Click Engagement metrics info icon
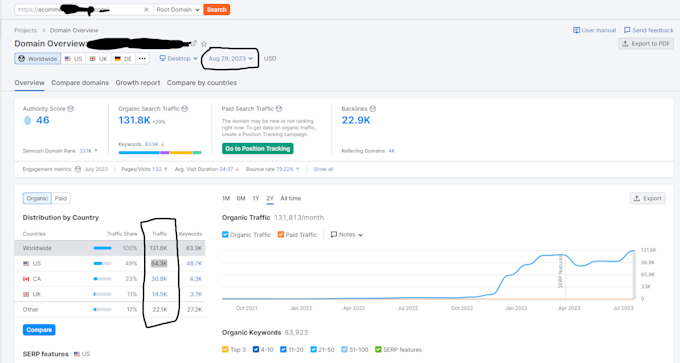Viewport: 680px width, 363px height. pyautogui.click(x=78, y=169)
